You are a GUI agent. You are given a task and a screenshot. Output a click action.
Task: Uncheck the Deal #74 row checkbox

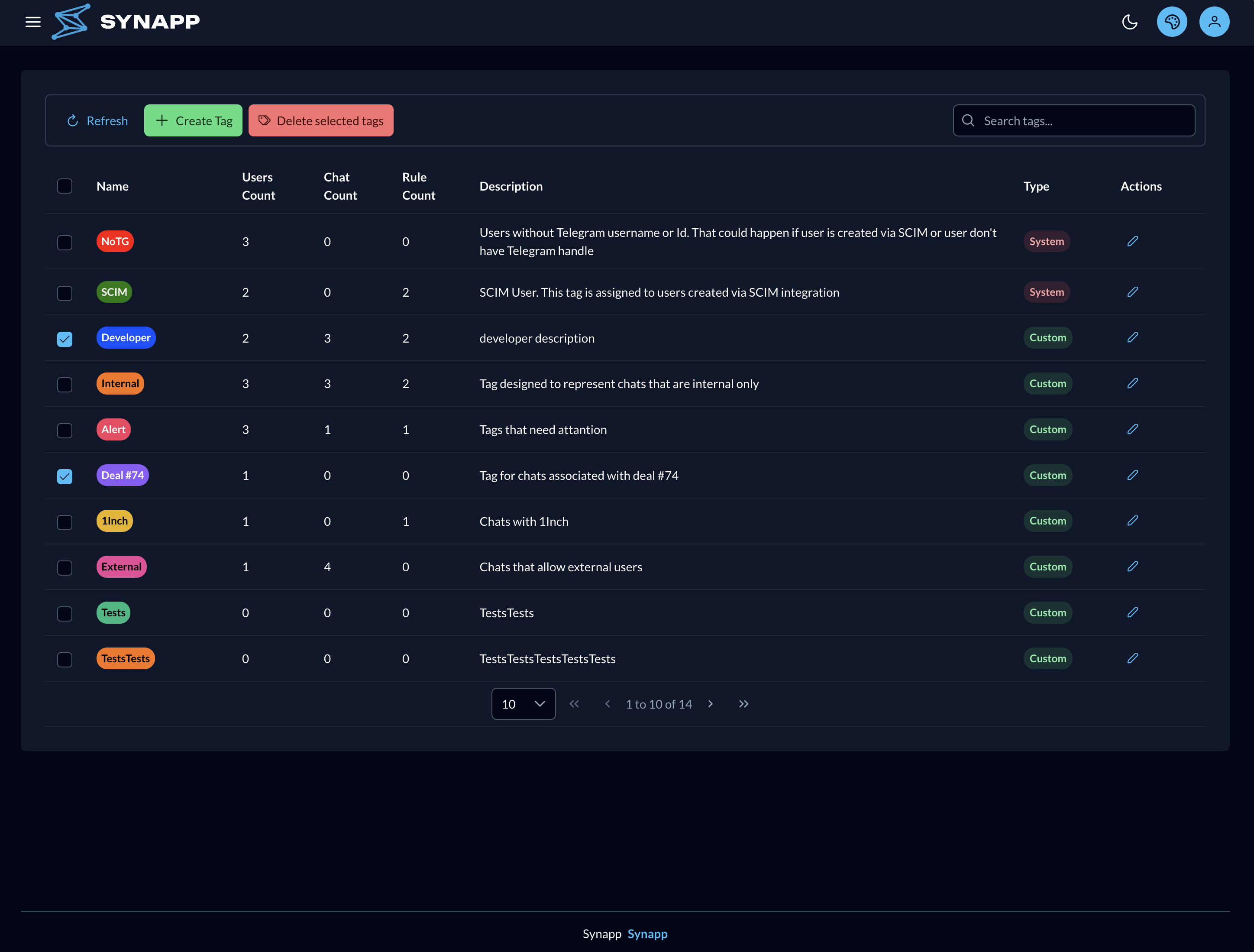click(x=65, y=476)
